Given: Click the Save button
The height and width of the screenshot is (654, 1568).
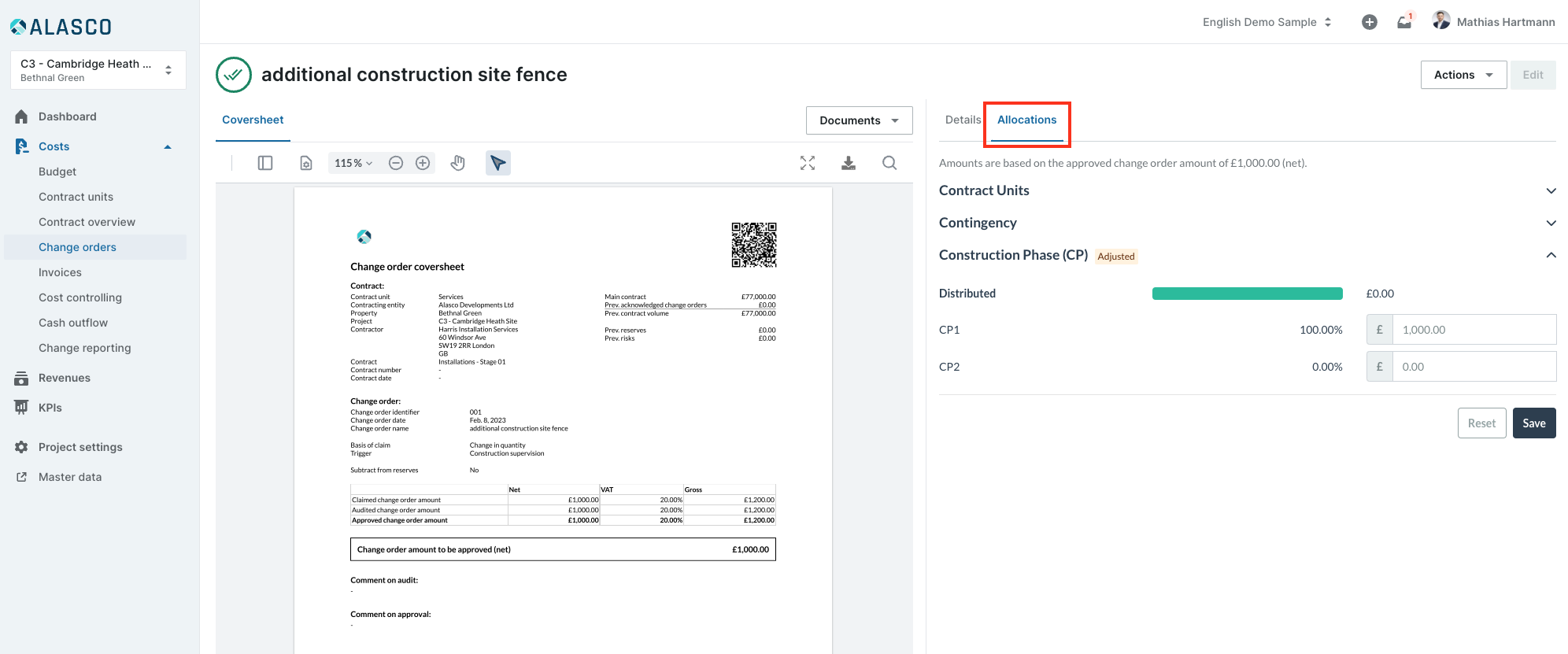Looking at the screenshot, I should point(1533,423).
